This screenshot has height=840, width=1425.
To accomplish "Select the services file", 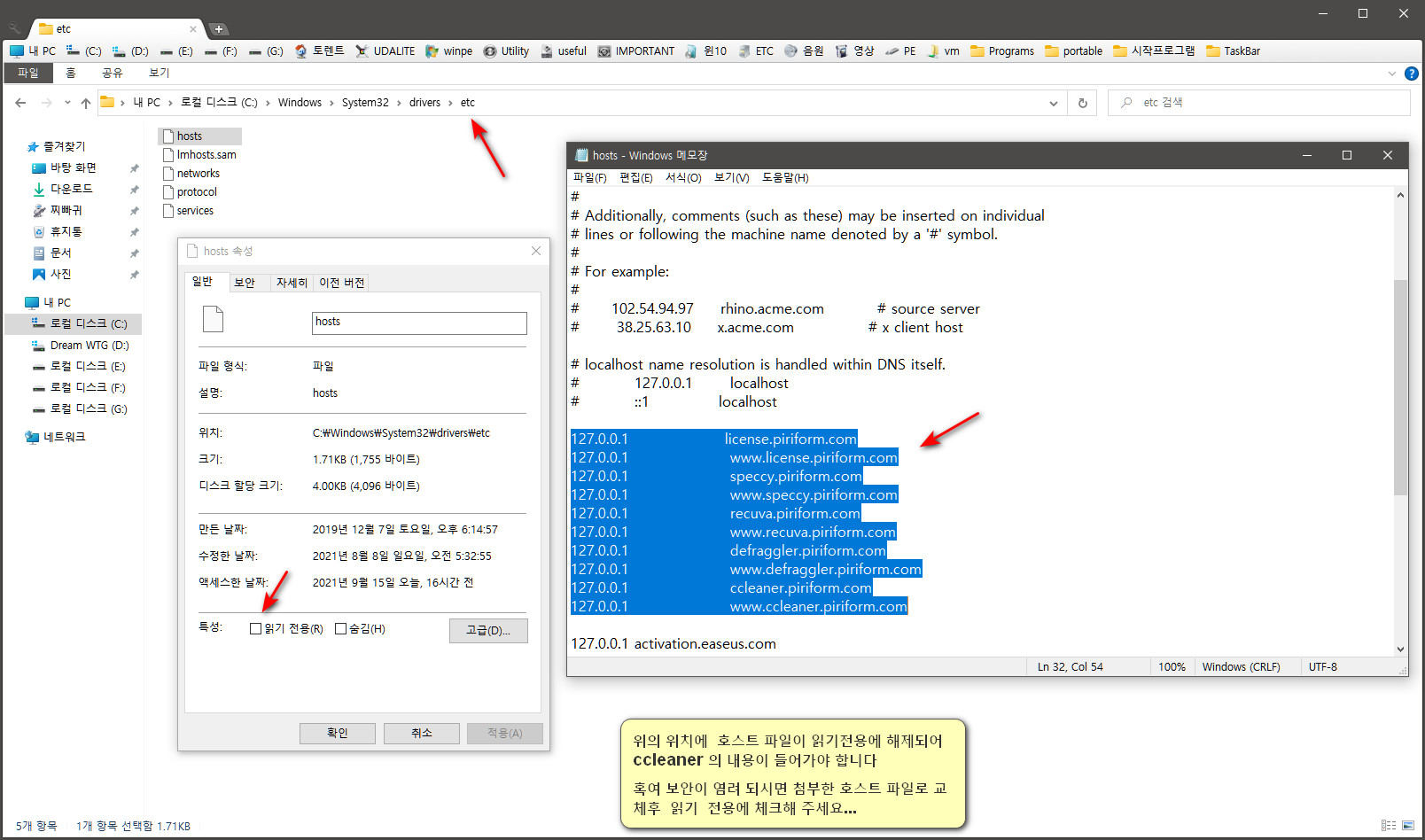I will pos(189,211).
